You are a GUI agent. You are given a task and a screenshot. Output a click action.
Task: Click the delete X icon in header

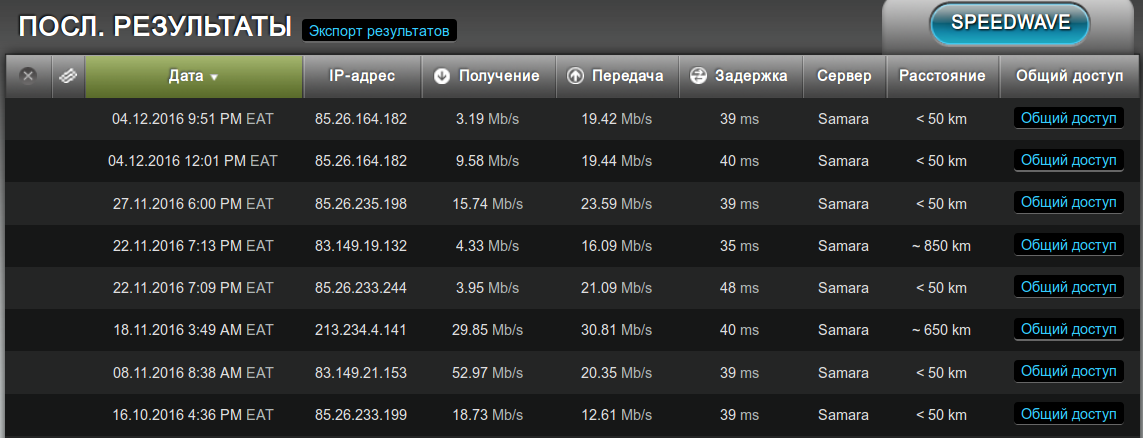(x=28, y=76)
